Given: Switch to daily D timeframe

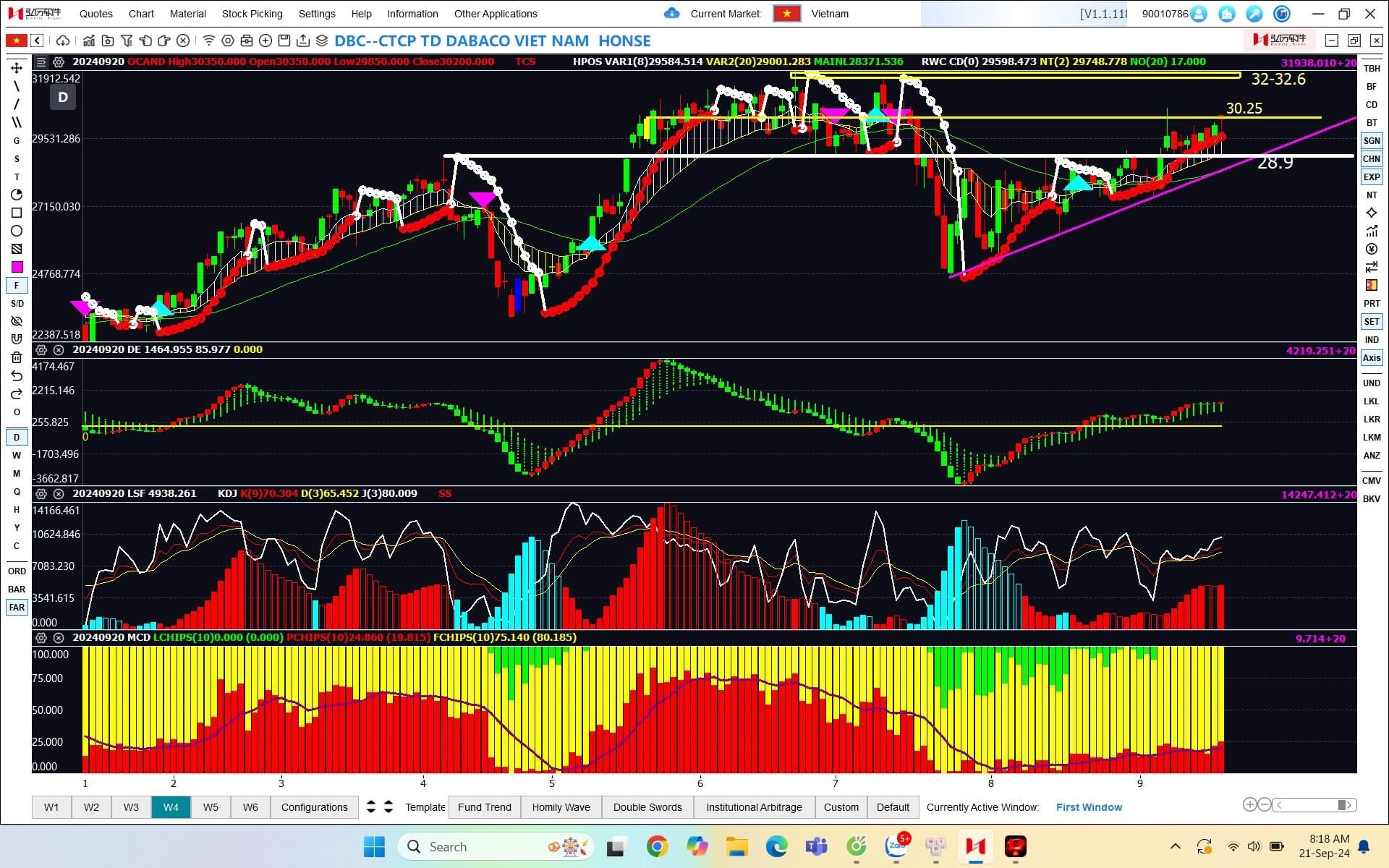Looking at the screenshot, I should (x=17, y=437).
